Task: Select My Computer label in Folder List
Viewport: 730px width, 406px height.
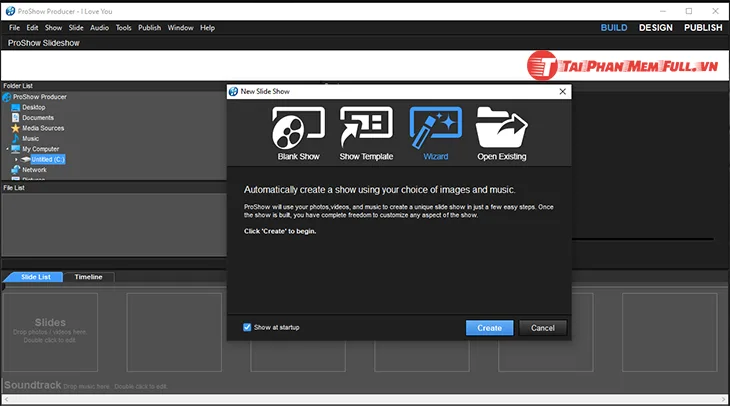Action: click(41, 149)
